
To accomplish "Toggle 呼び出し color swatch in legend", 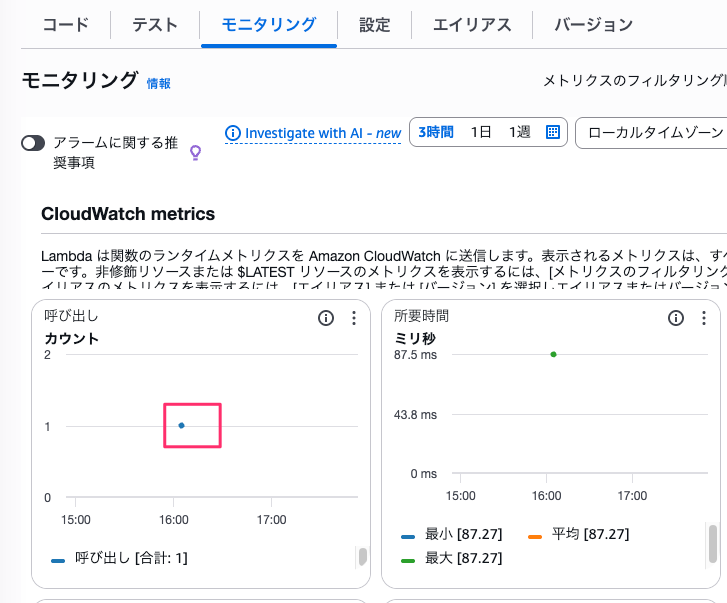I will 58,559.
